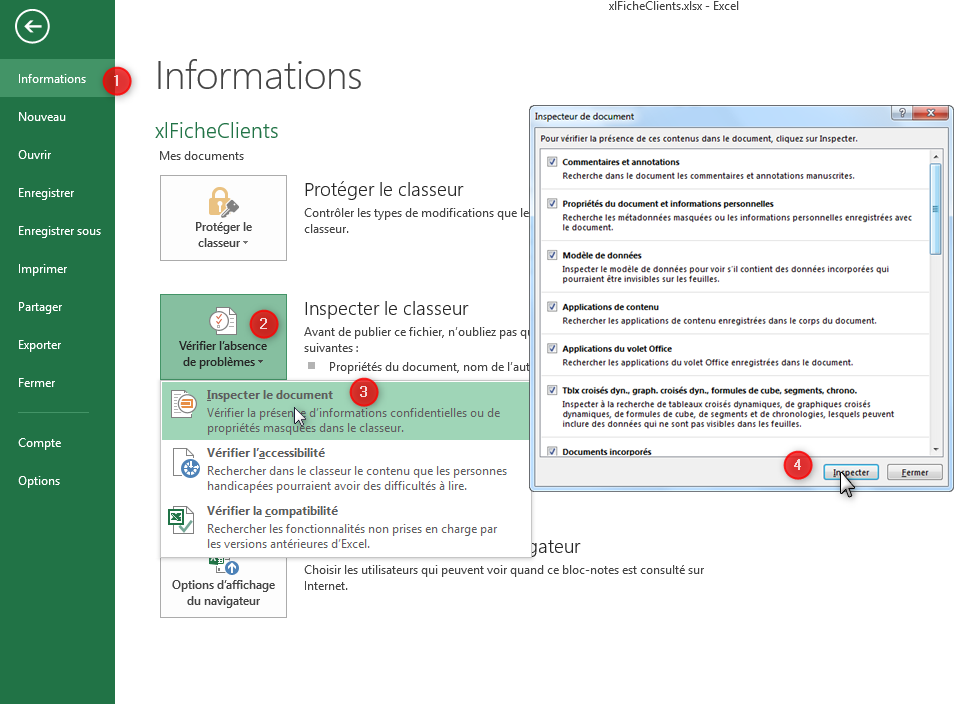
Task: Toggle the Documents incorporés checkbox
Action: [x=552, y=451]
